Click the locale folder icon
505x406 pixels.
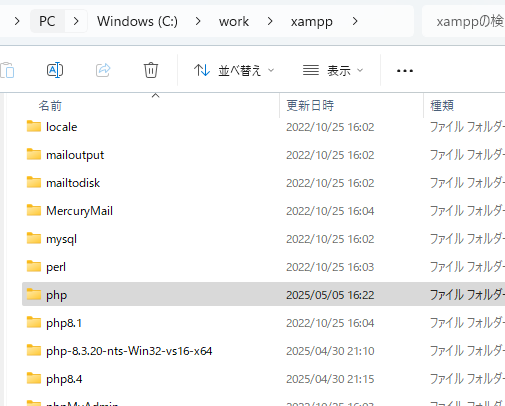[34, 126]
